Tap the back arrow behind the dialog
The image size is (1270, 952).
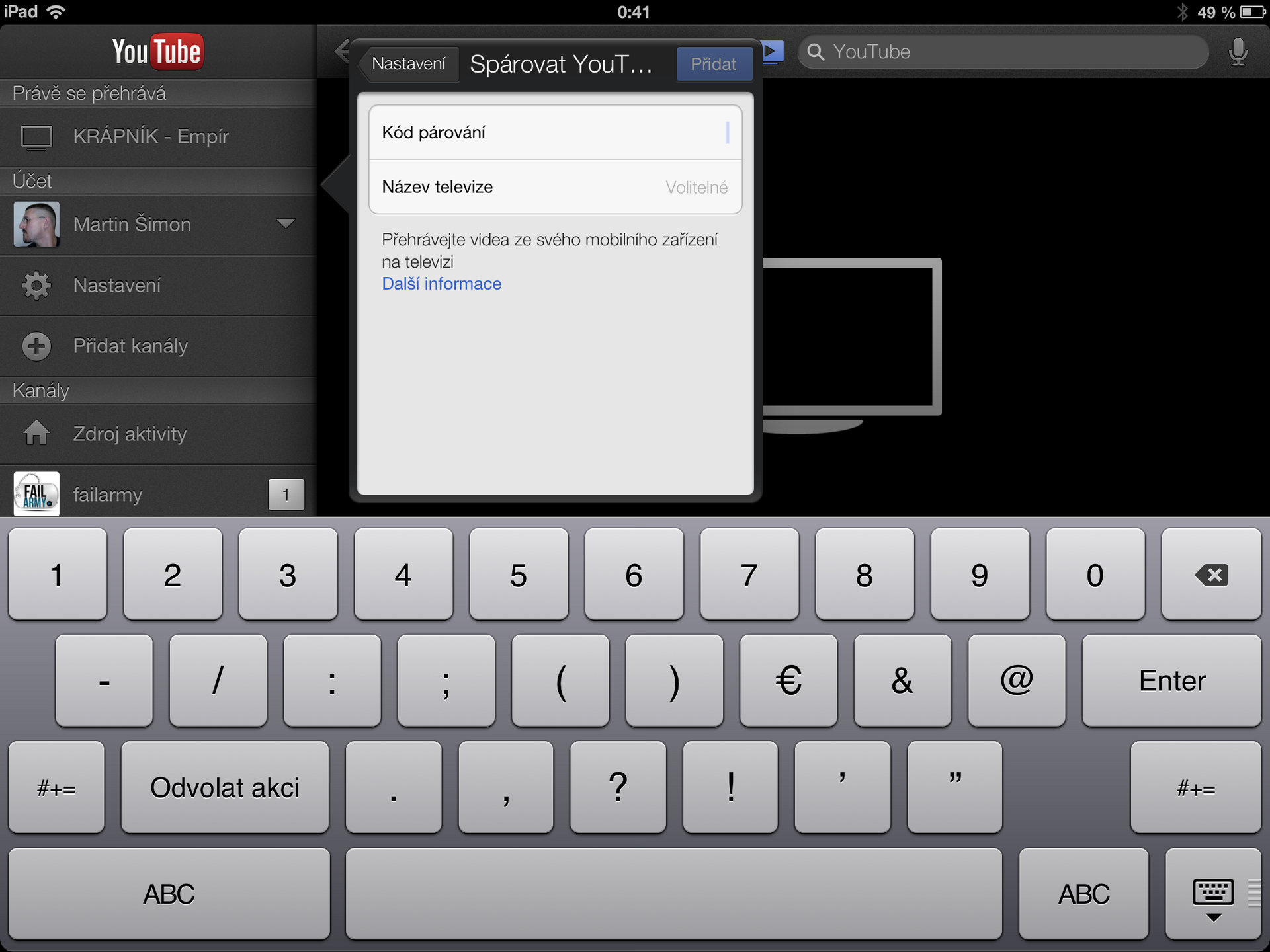(343, 51)
